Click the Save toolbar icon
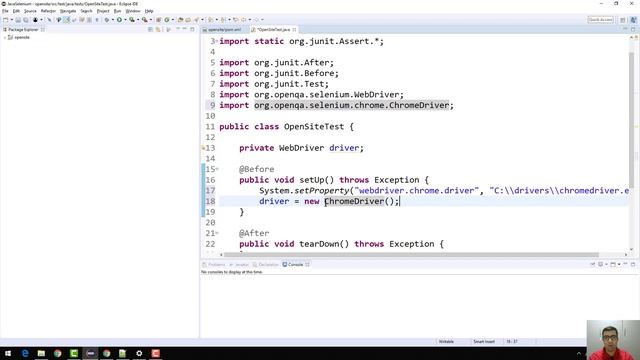Screen dimensions: 640x360 [18, 20]
